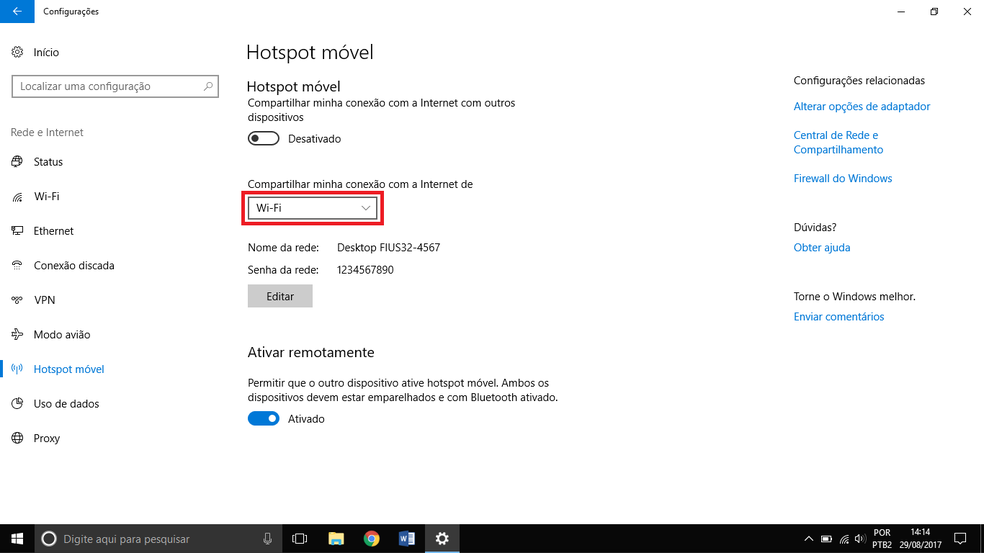The width and height of the screenshot is (984, 553).
Task: Click the POR PTB2 language indicator
Action: (882, 539)
